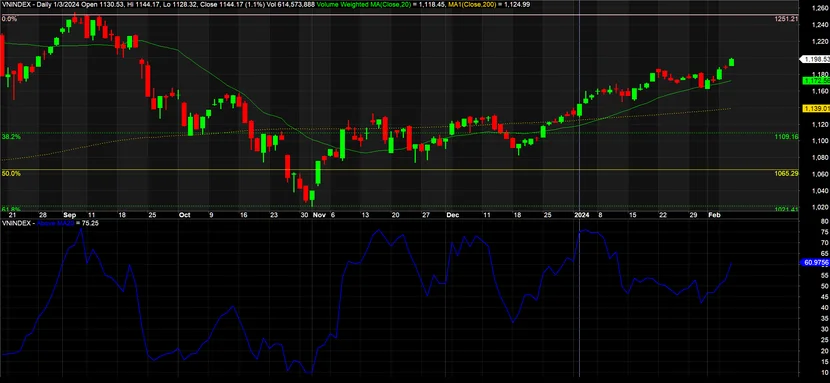Image resolution: width=830 pixels, height=383 pixels.
Task: Click the blue 60.9756 indicator value tag
Action: coord(816,262)
